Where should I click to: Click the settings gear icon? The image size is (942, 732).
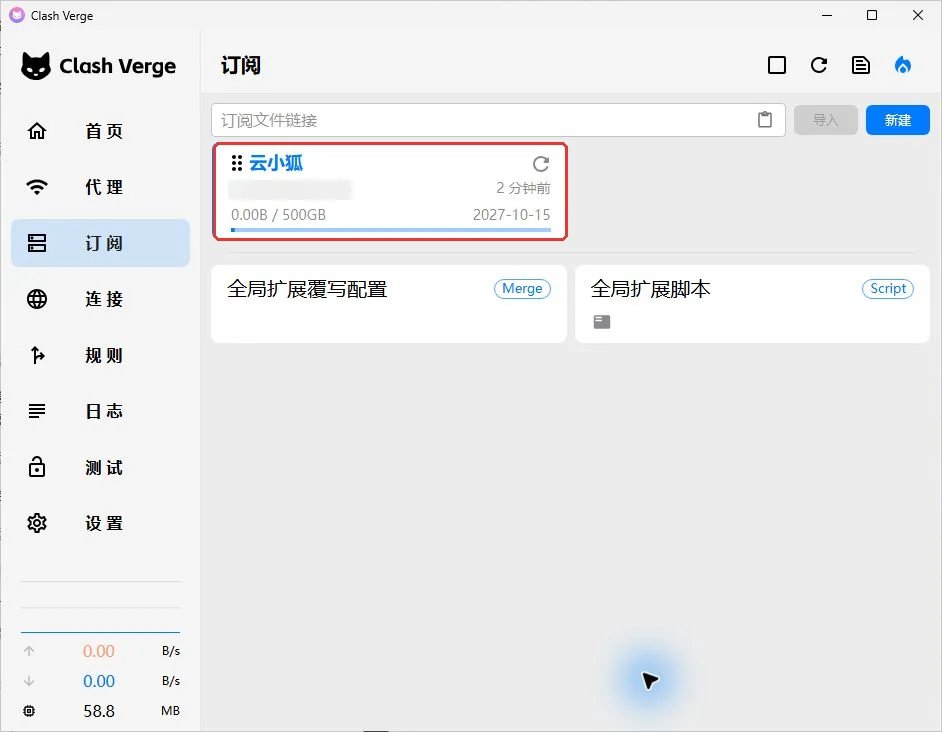(37, 523)
